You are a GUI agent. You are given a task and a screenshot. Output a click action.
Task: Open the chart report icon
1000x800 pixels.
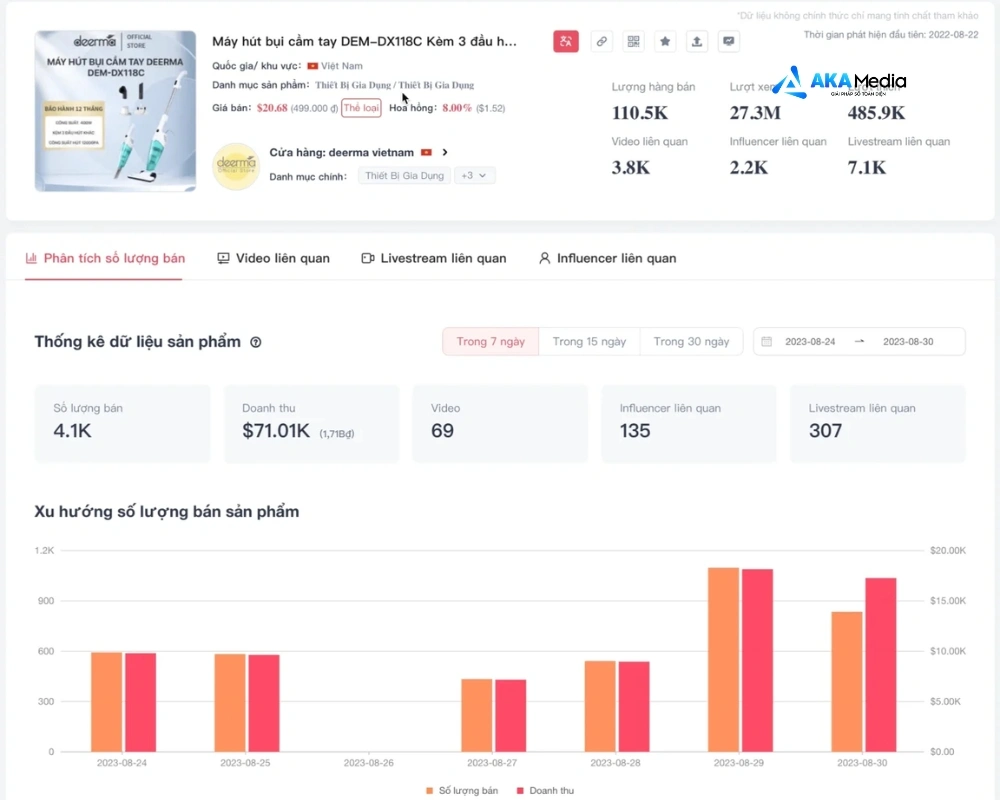pos(729,42)
